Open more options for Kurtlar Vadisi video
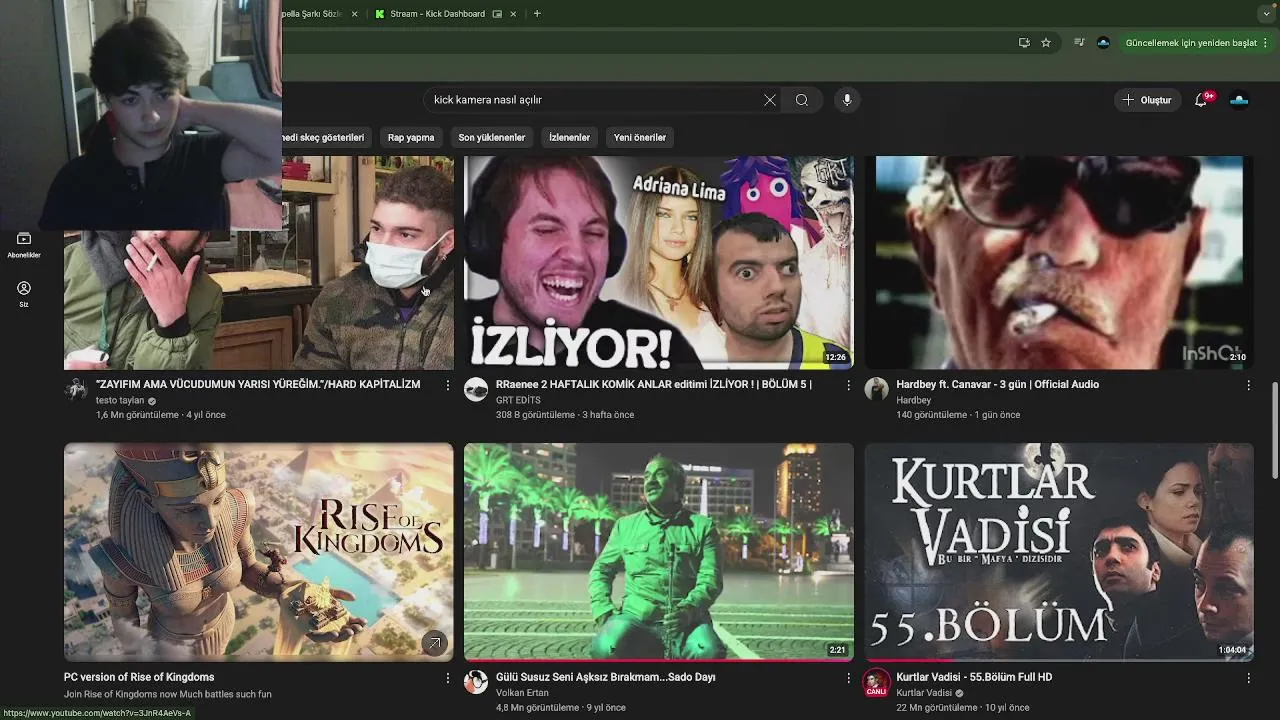The height and width of the screenshot is (720, 1280). (1248, 678)
